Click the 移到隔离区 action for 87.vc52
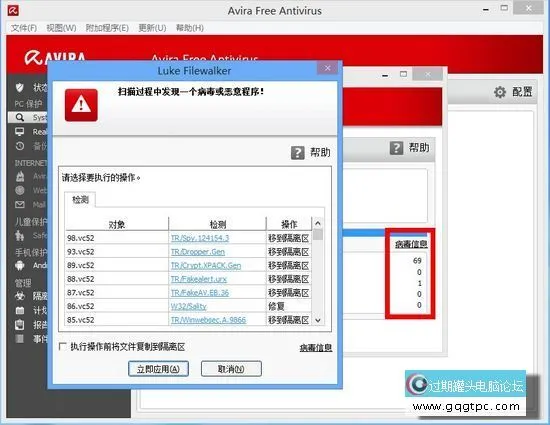The height and width of the screenshot is (425, 550). click(289, 293)
